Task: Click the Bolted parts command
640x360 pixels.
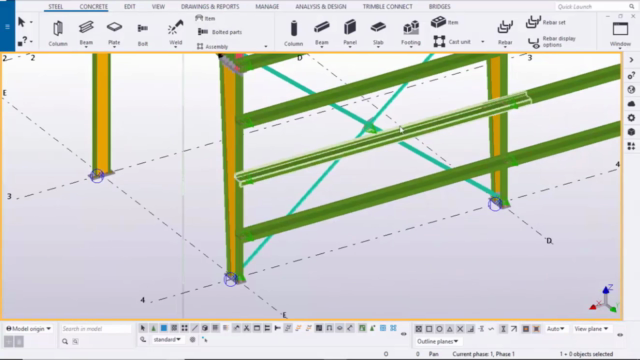Action: (220, 32)
